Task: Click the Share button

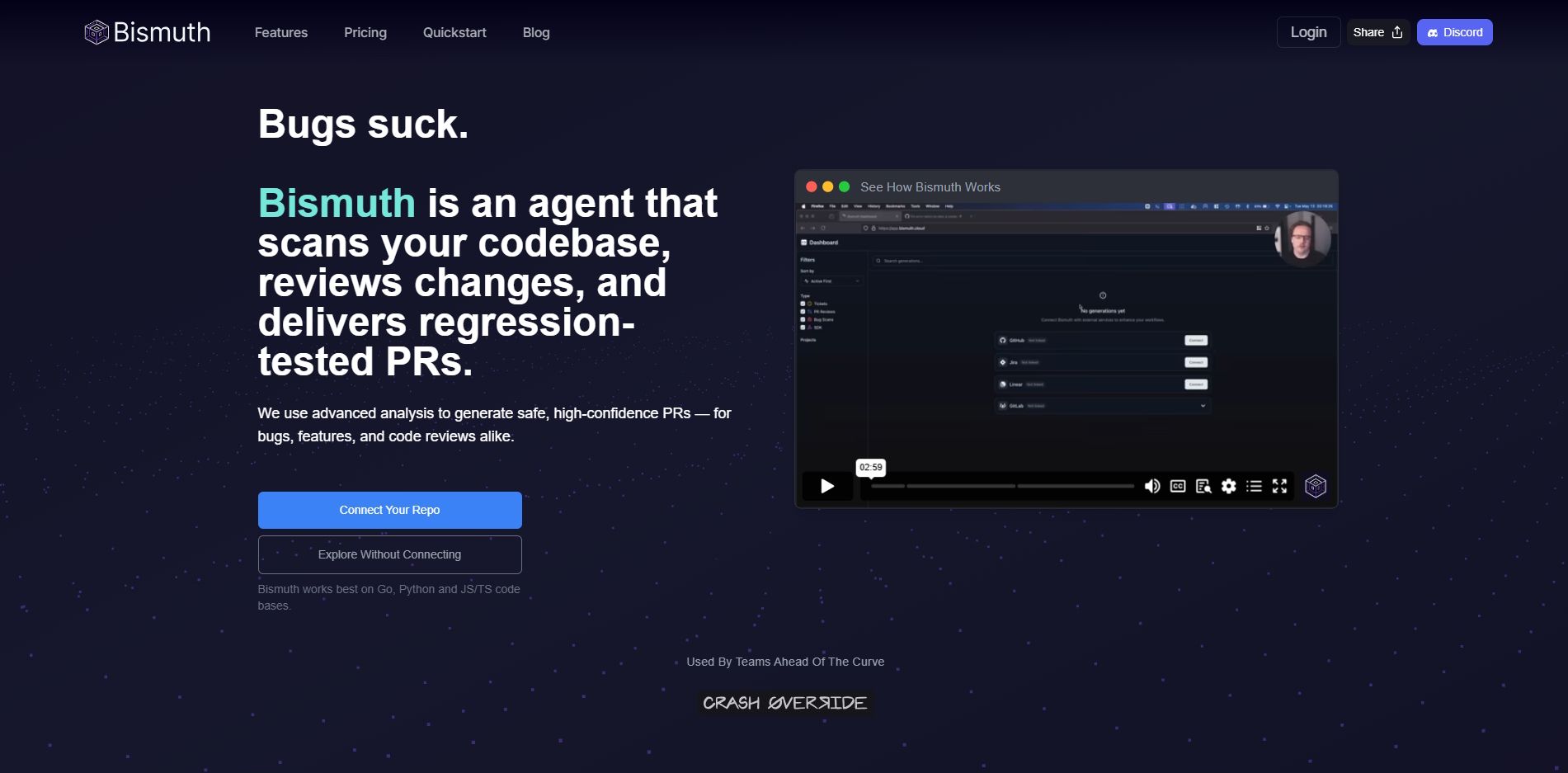Action: 1377,32
